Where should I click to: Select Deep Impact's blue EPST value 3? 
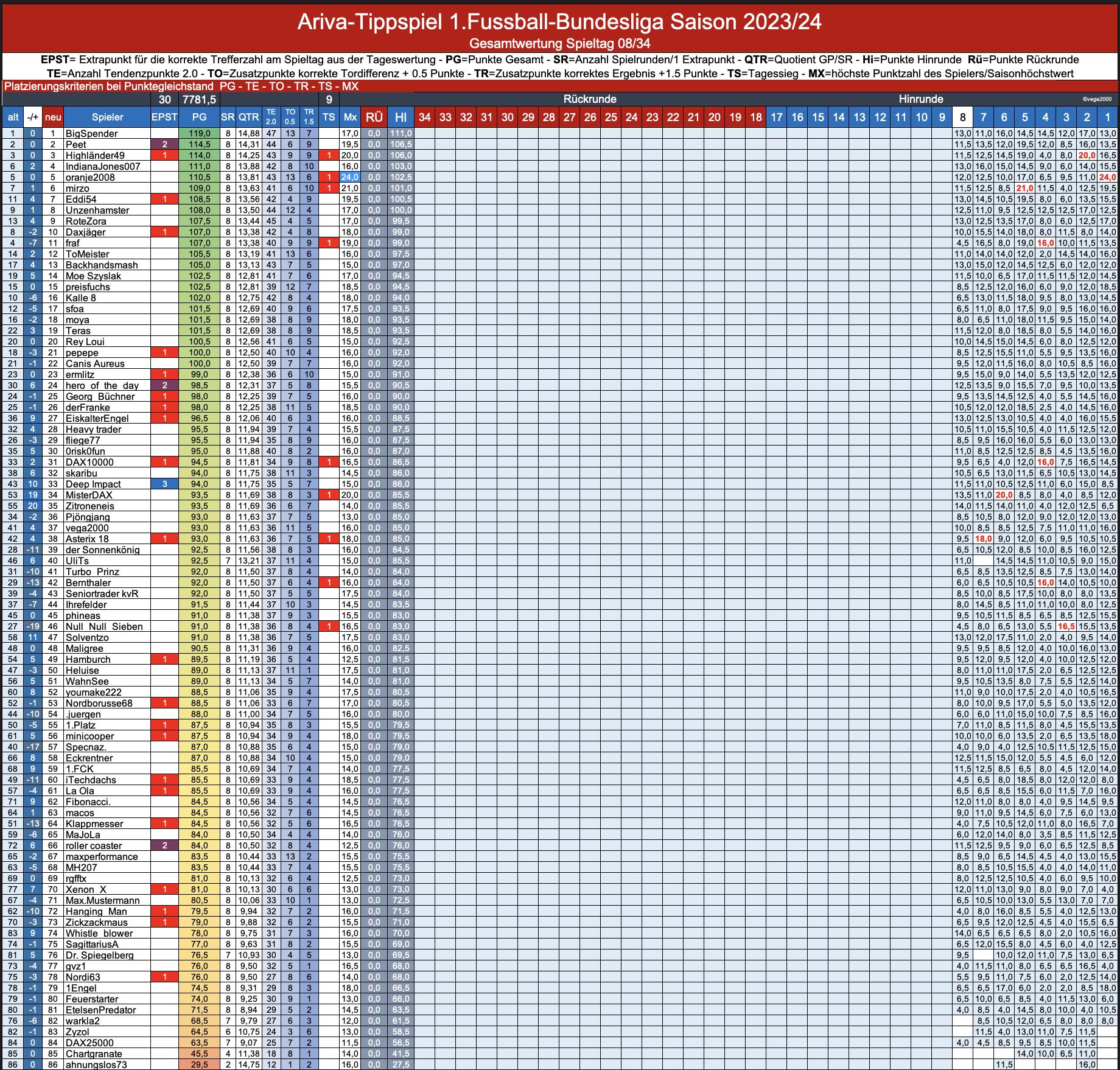(164, 484)
